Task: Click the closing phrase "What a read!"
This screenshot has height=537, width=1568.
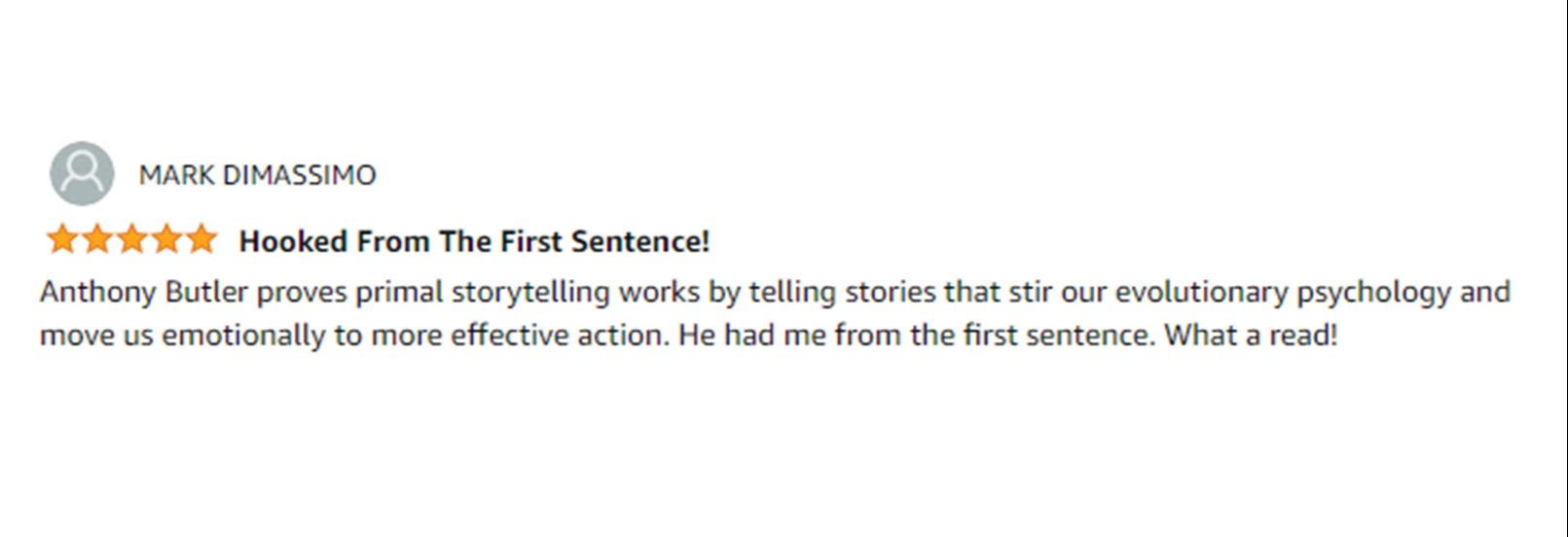Action: point(1251,336)
